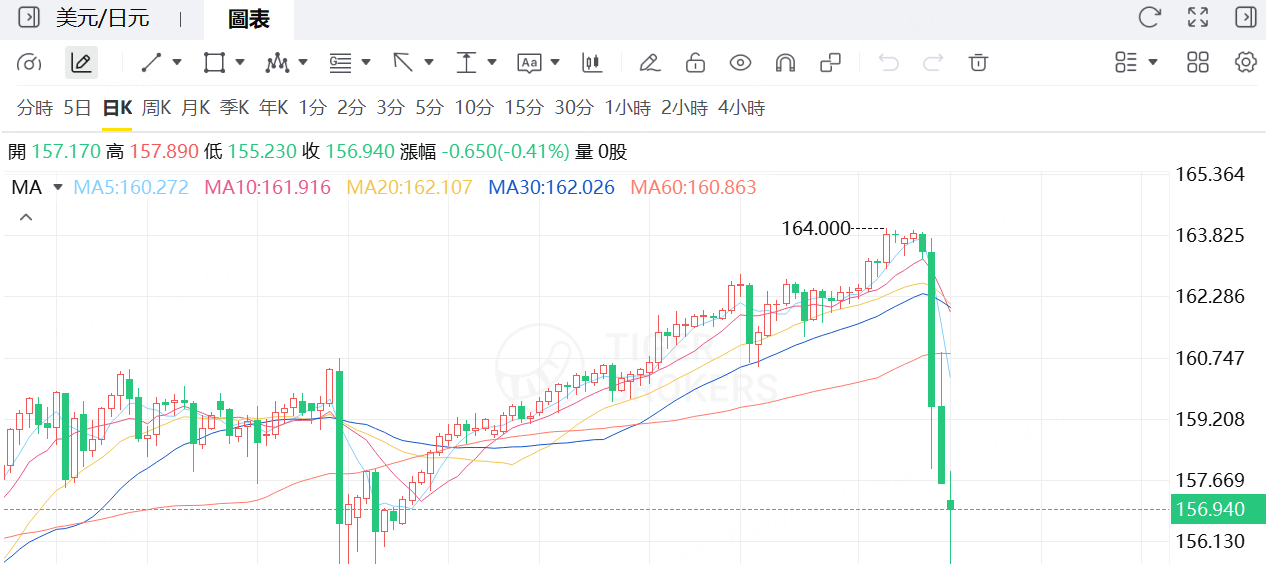Click the trash delete drawings icon
Viewport: 1266px width, 564px height.
(x=978, y=63)
